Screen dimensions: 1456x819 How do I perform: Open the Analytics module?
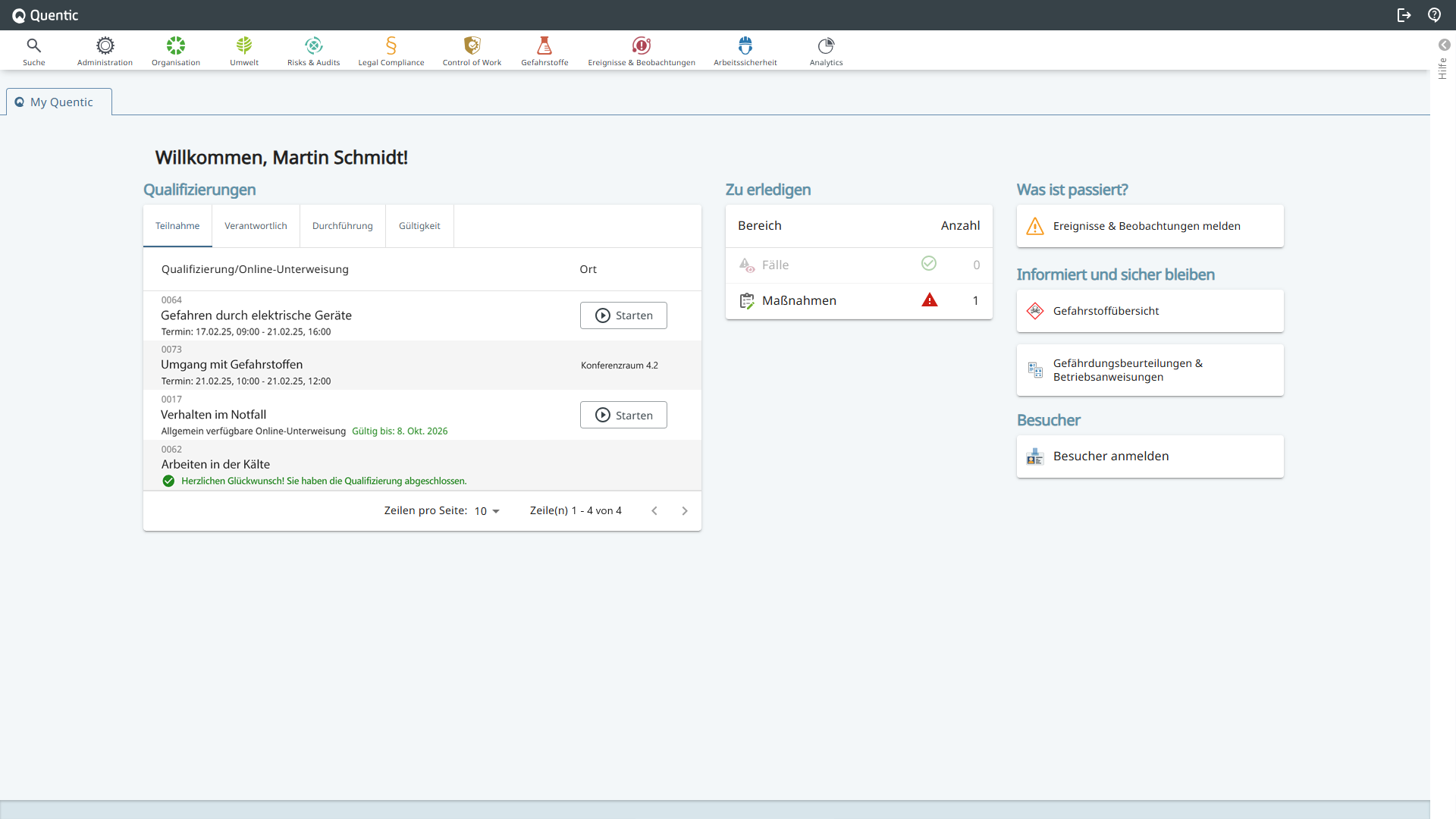click(x=826, y=51)
